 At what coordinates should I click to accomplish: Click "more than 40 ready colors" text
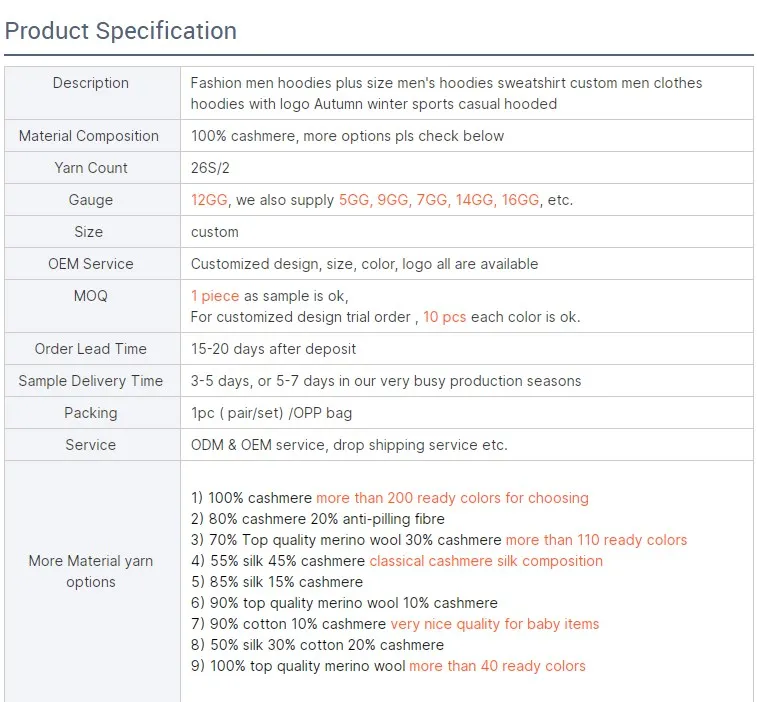click(x=497, y=666)
